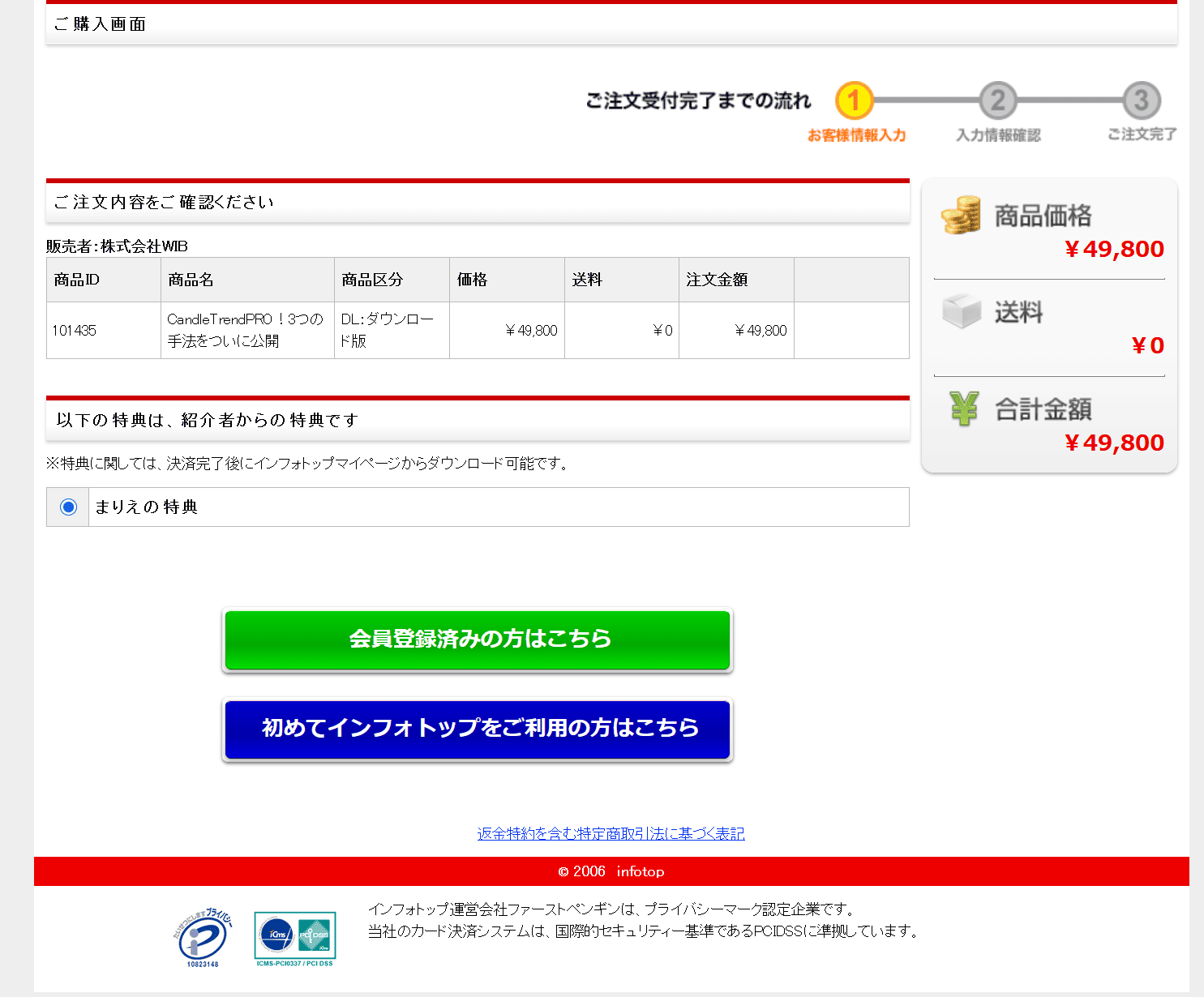Click the ご購入画面 page header
The image size is (1204, 997).
coord(100,24)
